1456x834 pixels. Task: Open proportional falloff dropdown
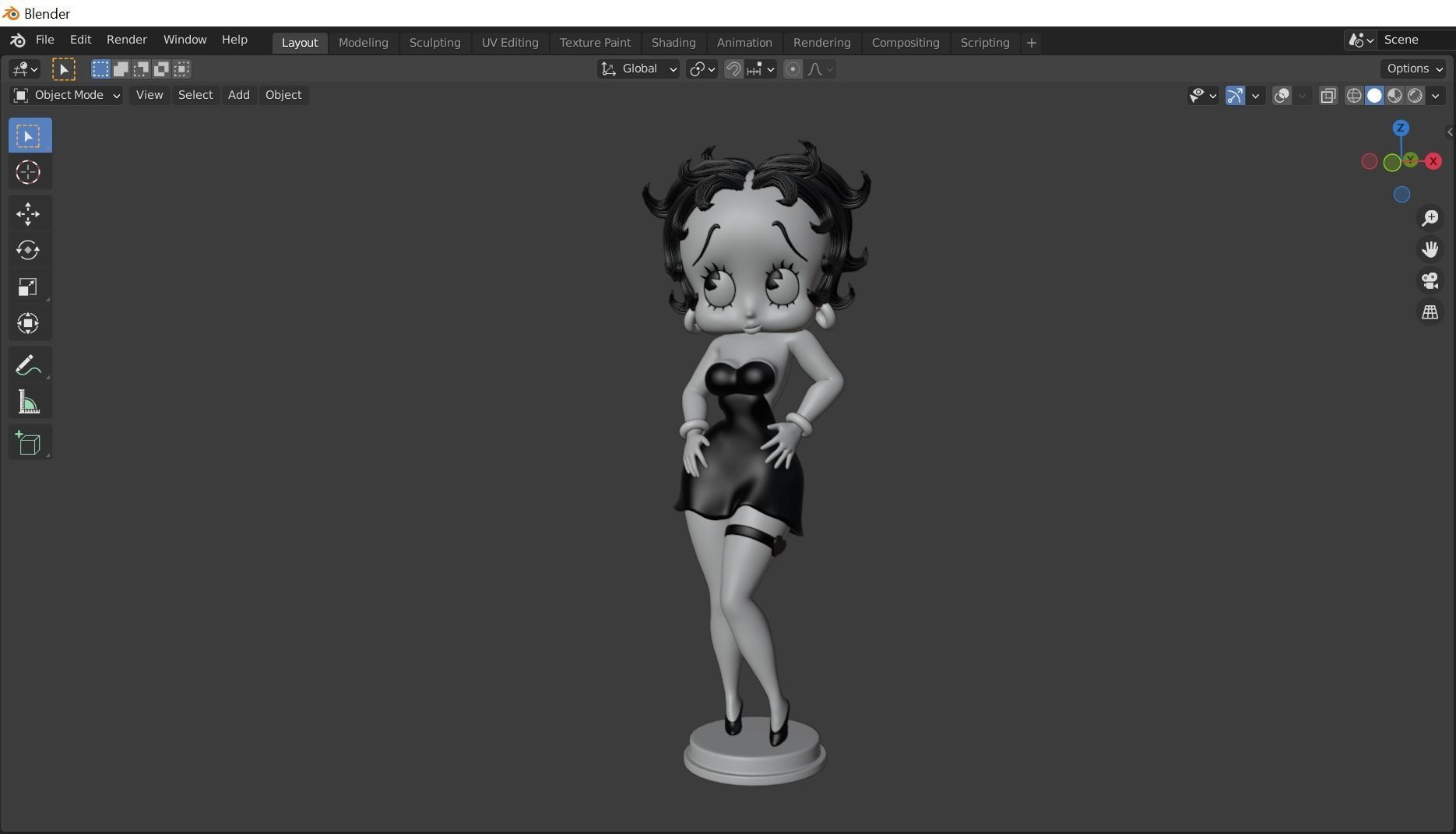(821, 69)
